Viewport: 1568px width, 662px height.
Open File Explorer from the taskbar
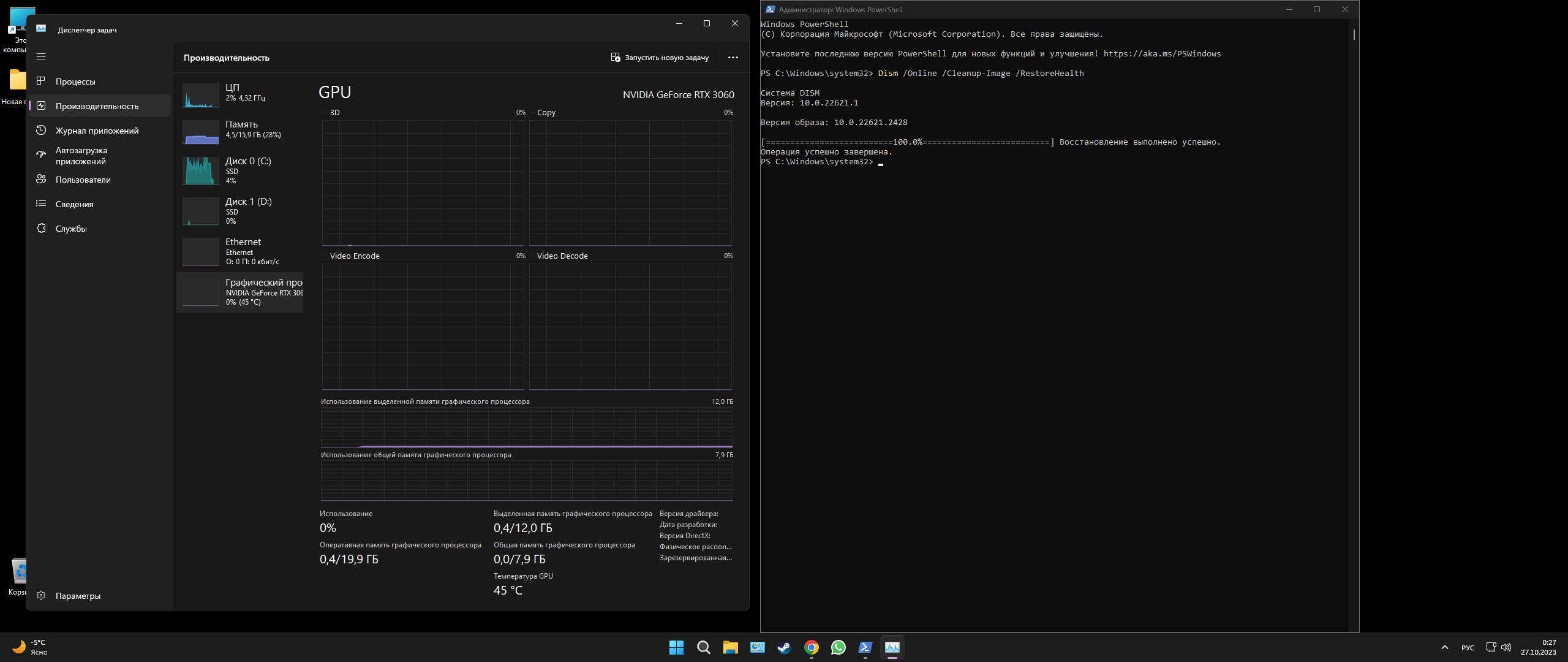coord(730,647)
